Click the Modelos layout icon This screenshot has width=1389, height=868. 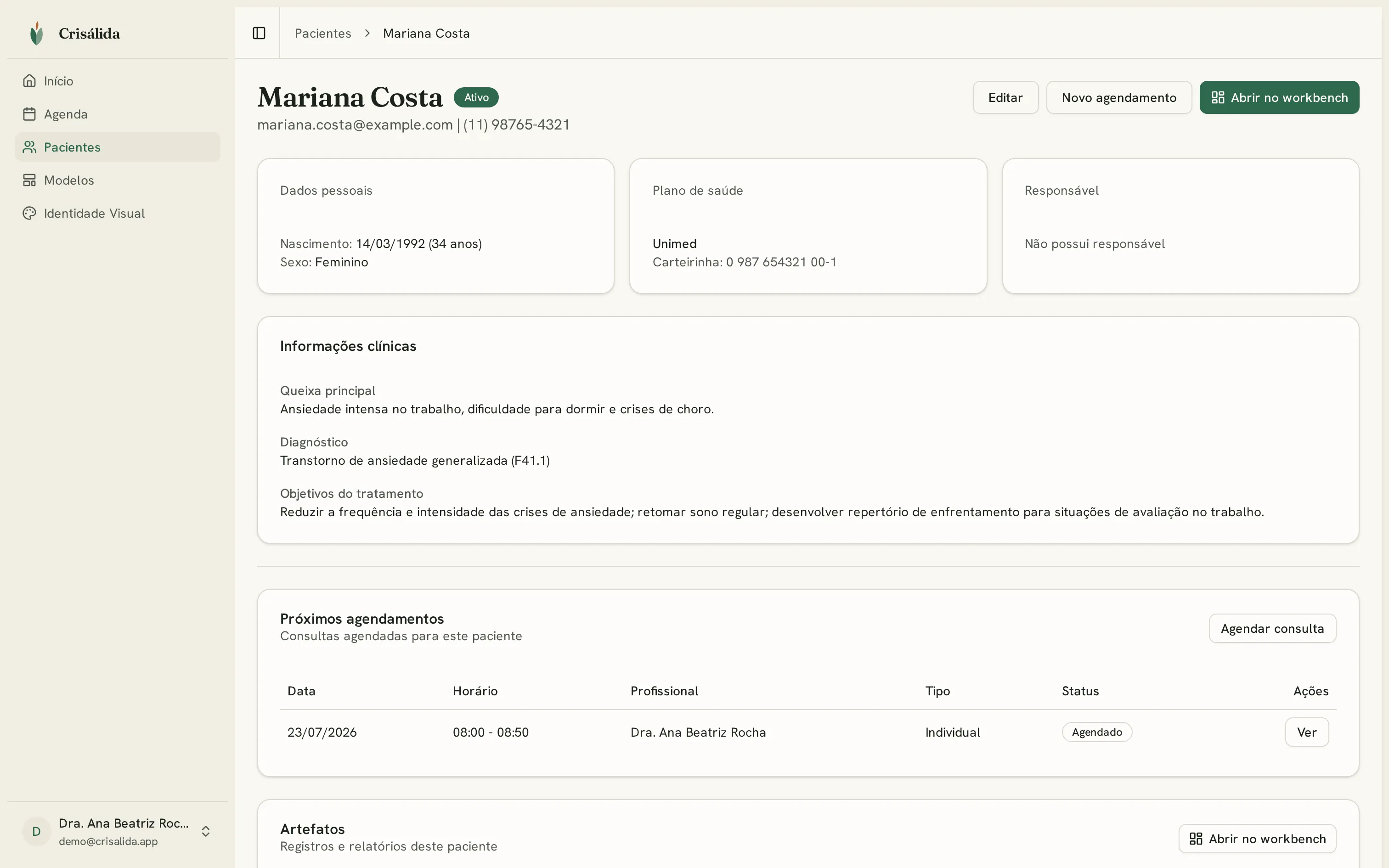click(29, 180)
